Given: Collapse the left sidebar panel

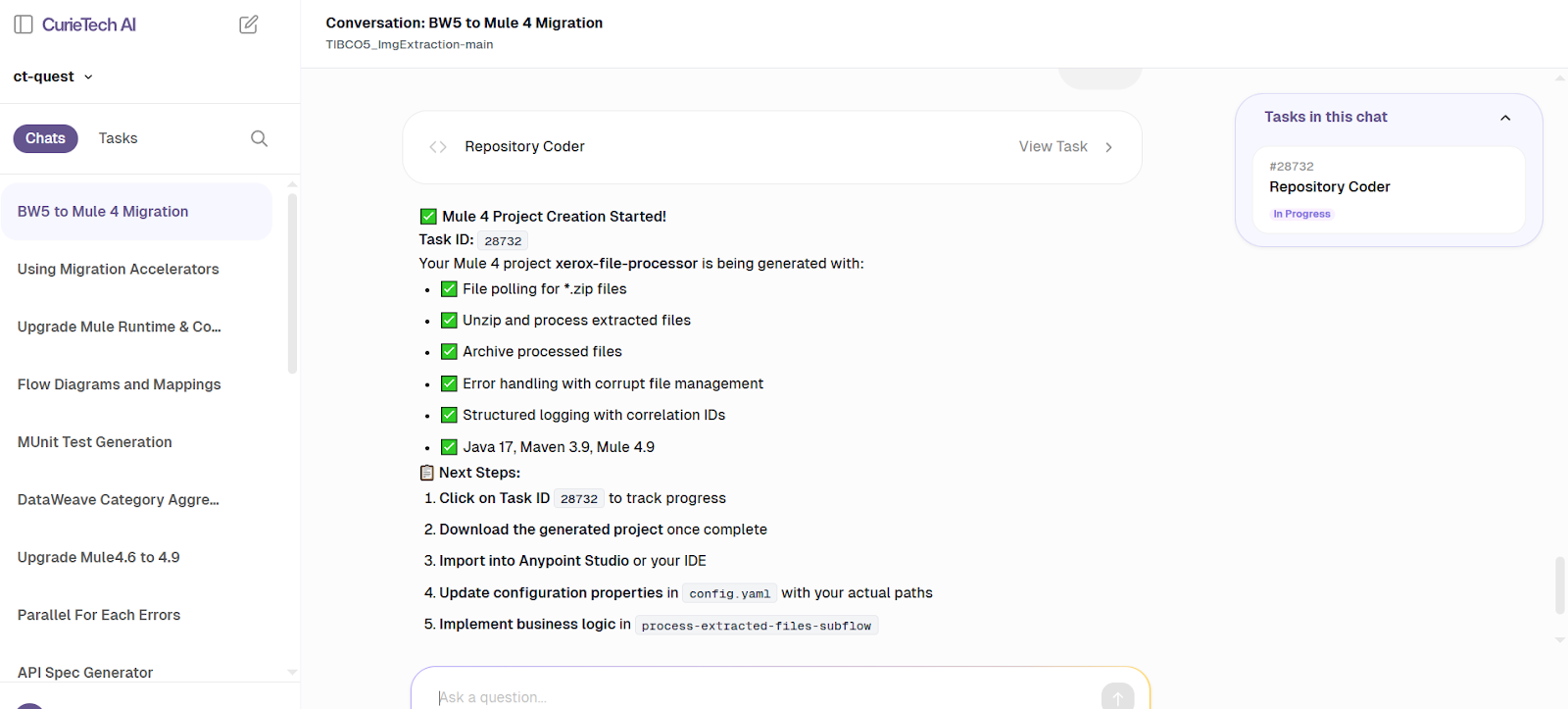Looking at the screenshot, I should coord(24,24).
